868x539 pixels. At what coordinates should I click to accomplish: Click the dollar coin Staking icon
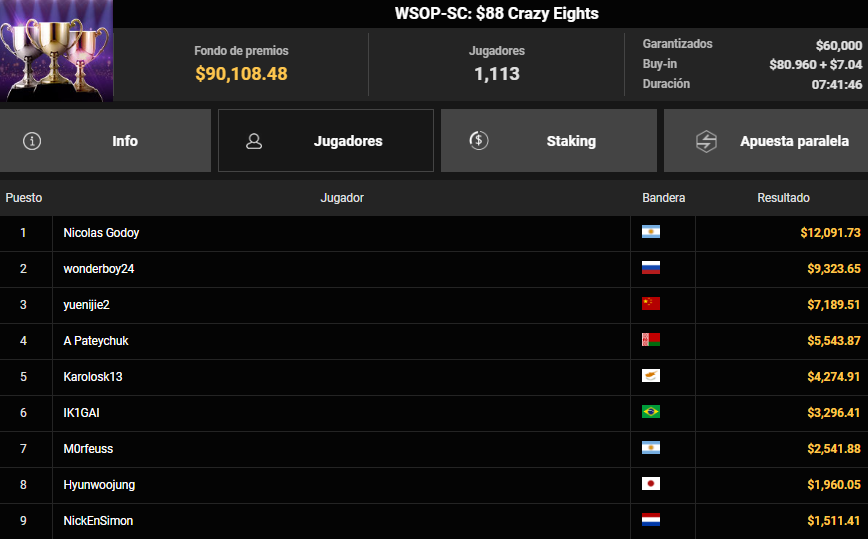tap(478, 141)
